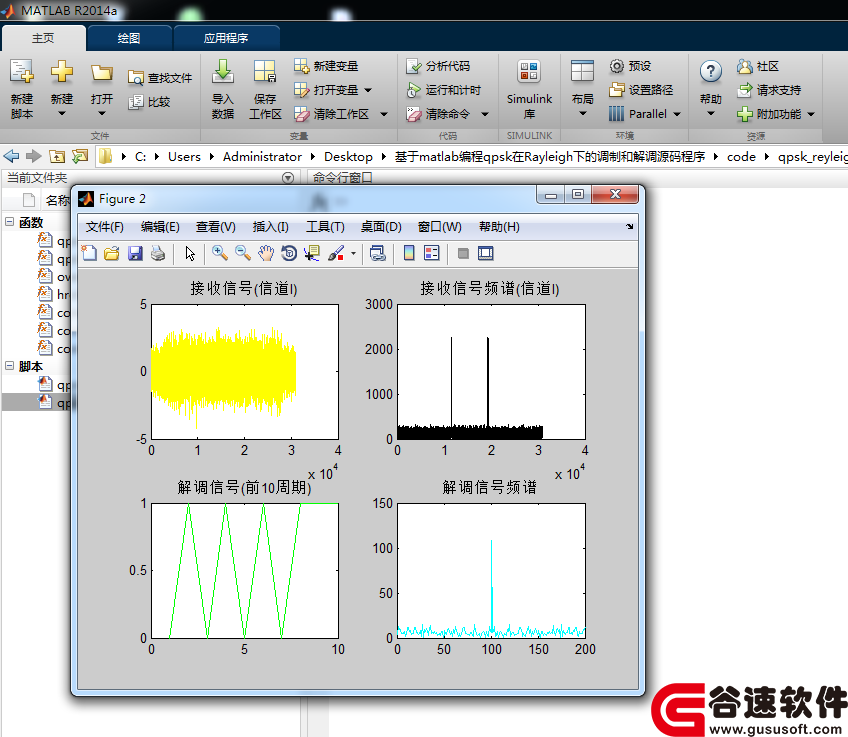
Task: Click the 导入数据 (Import Data) icon
Action: [x=223, y=72]
